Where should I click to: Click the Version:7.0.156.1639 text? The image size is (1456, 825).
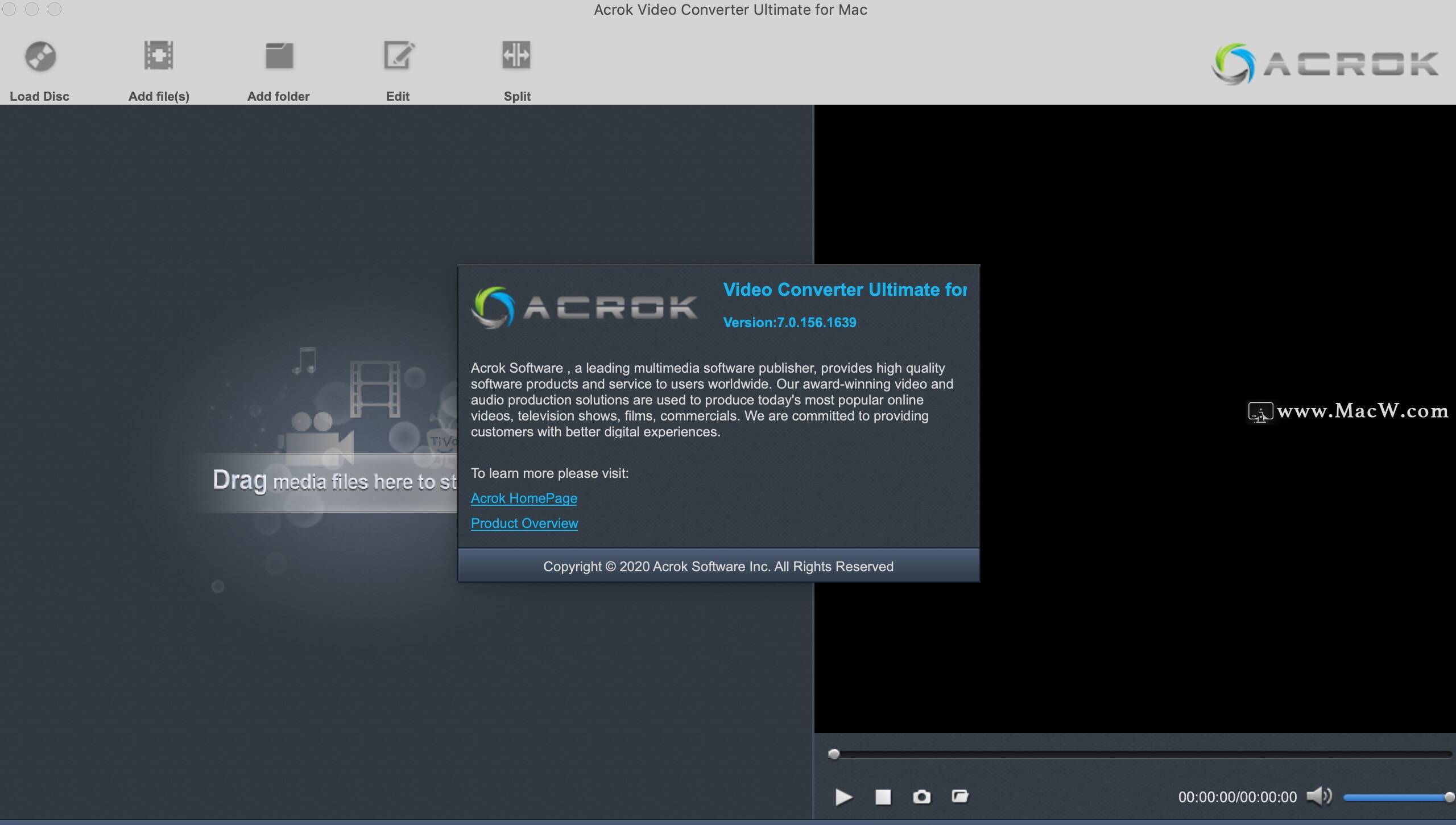pyautogui.click(x=789, y=323)
